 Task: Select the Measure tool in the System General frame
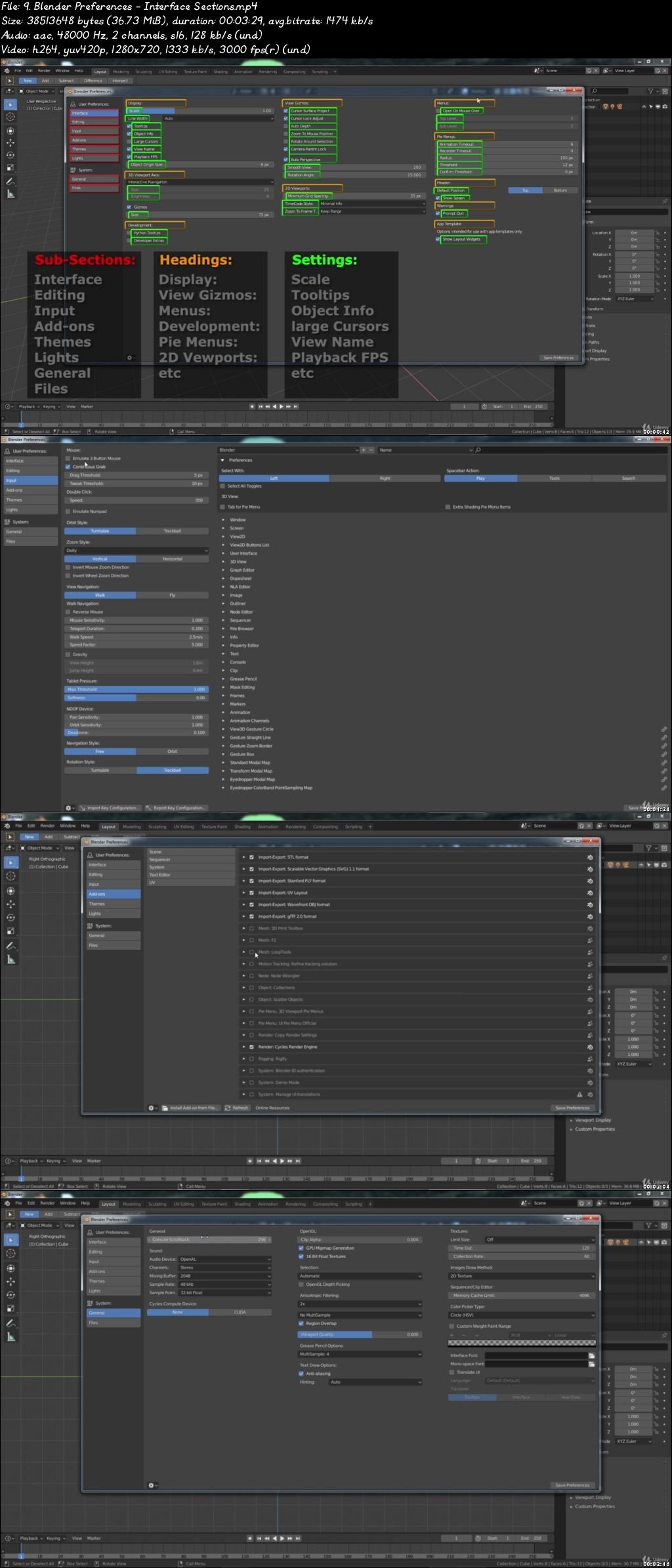pos(10,1336)
